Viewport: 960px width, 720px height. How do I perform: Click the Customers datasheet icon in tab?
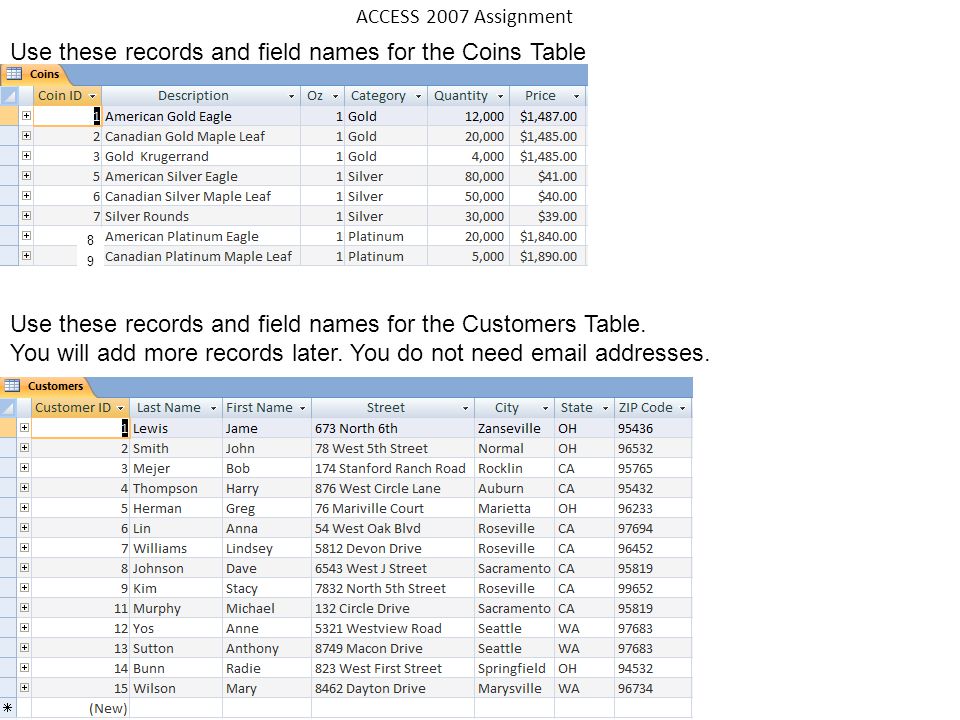point(12,386)
